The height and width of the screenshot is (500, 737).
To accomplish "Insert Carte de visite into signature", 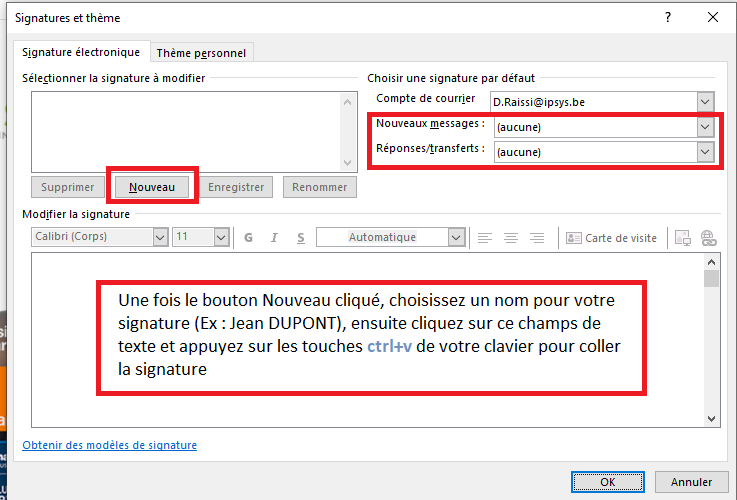I will 611,238.
